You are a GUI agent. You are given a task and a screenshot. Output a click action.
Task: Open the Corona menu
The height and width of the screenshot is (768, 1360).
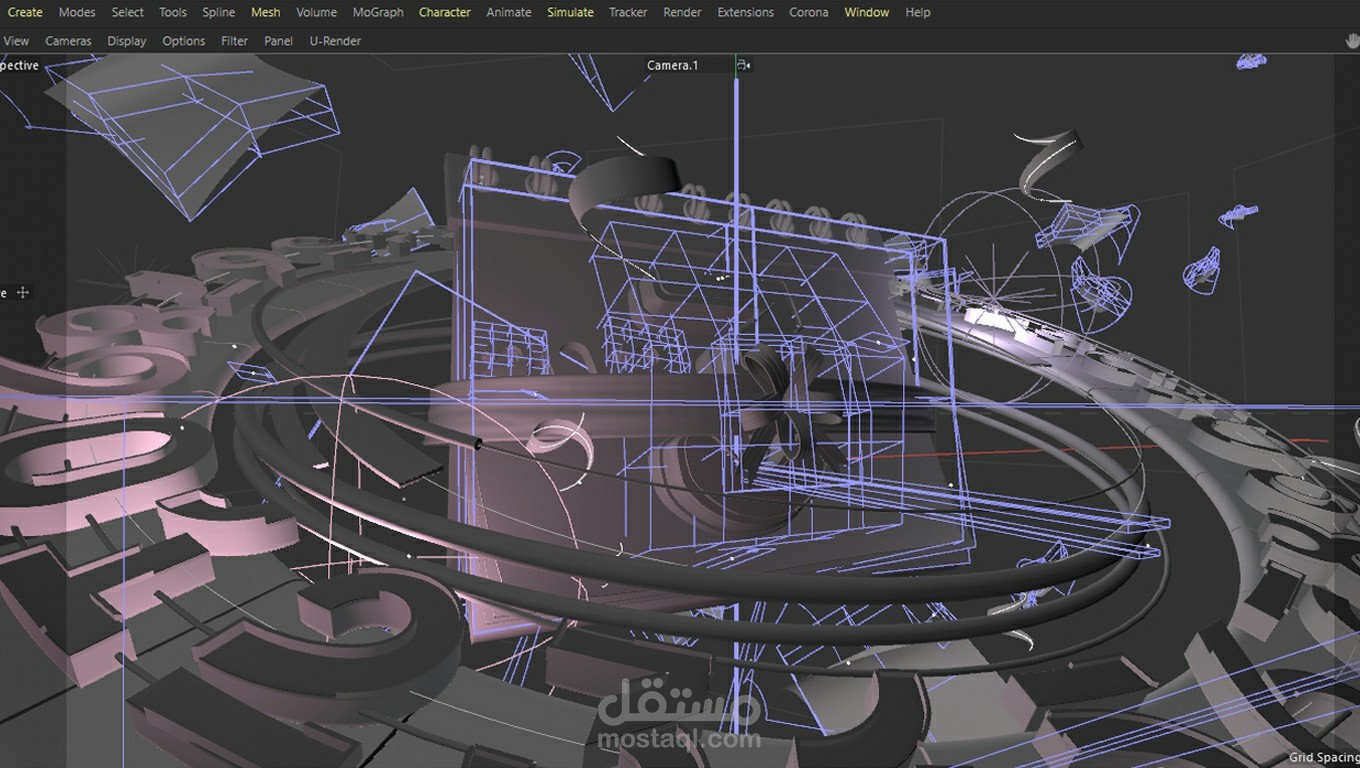(x=809, y=12)
